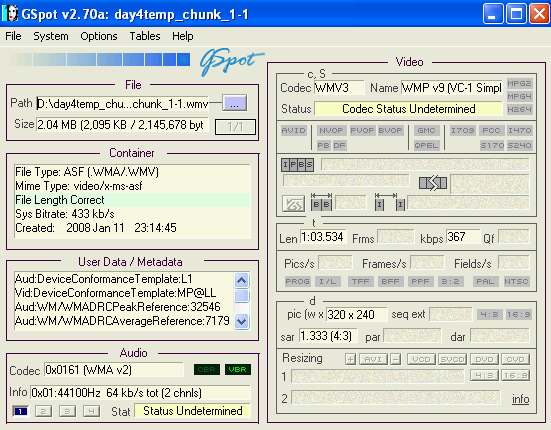Click the SVCD resizing button

pyautogui.click(x=452, y=359)
